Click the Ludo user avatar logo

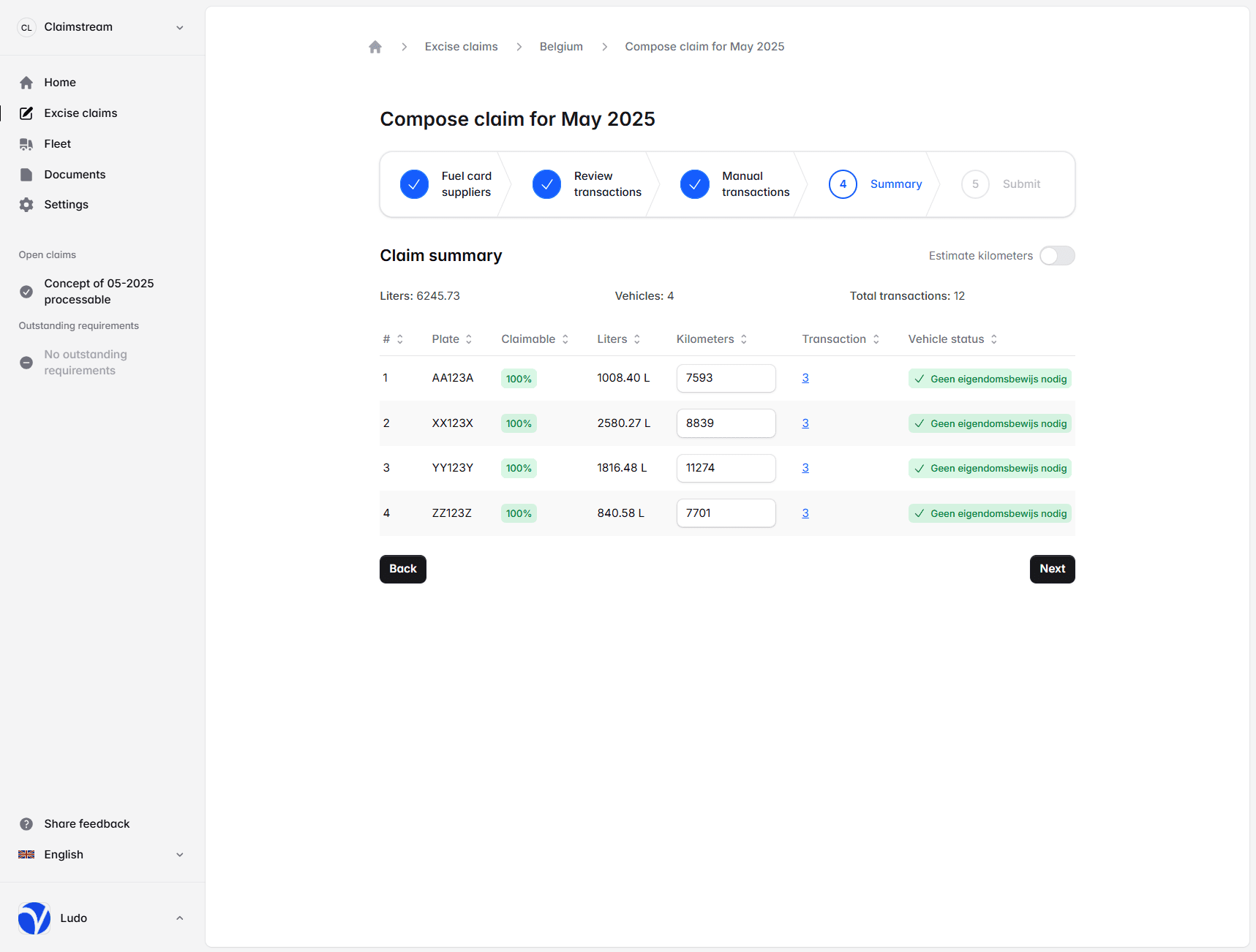click(x=34, y=918)
